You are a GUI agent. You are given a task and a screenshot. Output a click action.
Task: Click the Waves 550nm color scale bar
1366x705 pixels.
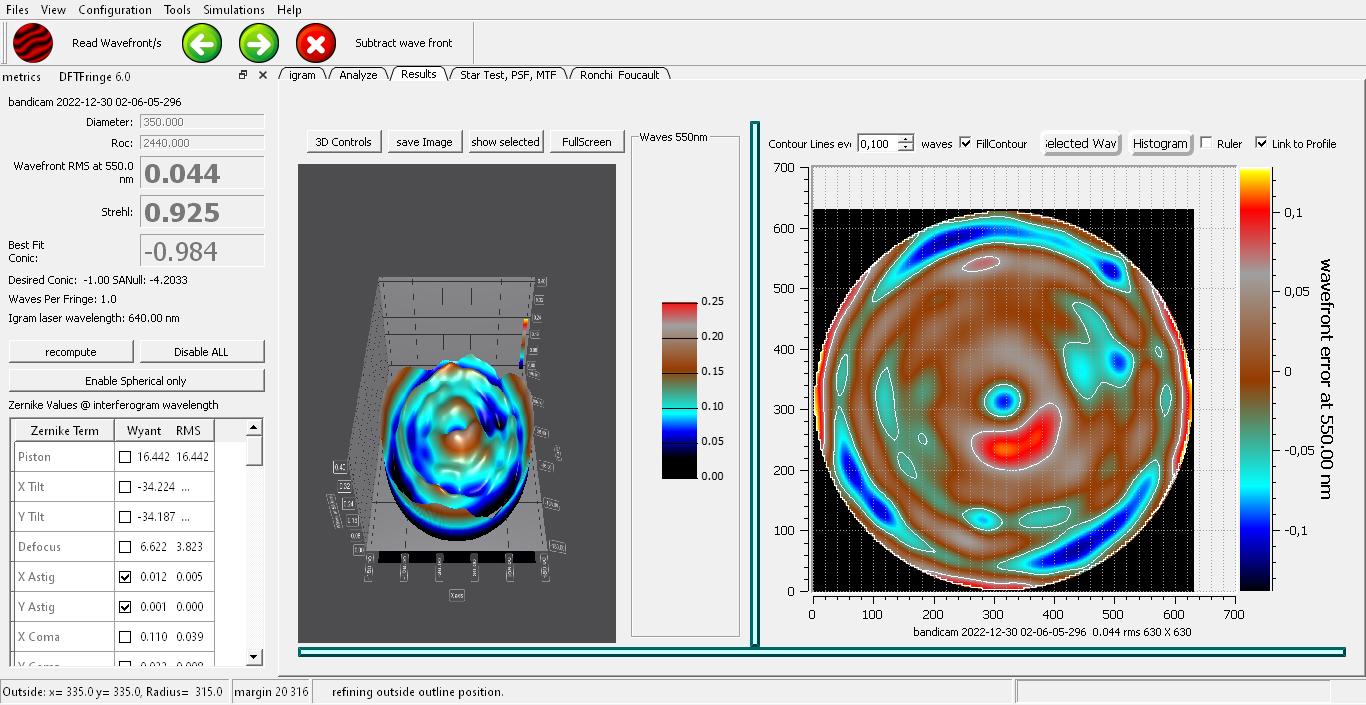pos(679,389)
